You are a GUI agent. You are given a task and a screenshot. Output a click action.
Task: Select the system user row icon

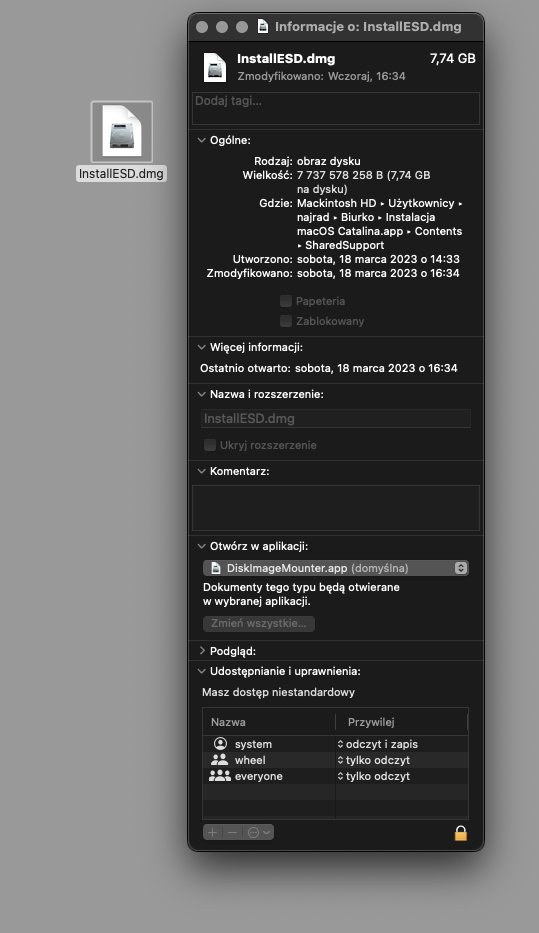click(x=220, y=744)
